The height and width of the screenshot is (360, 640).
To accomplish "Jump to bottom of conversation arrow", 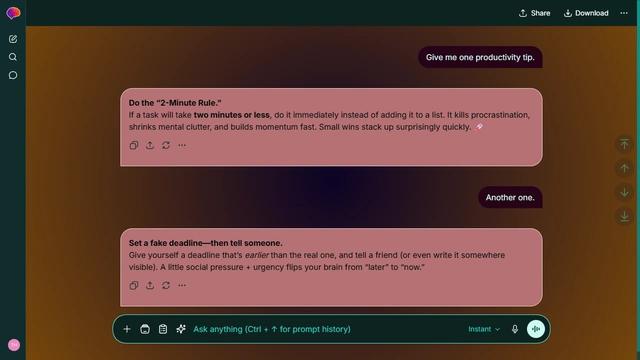I will click(x=624, y=216).
